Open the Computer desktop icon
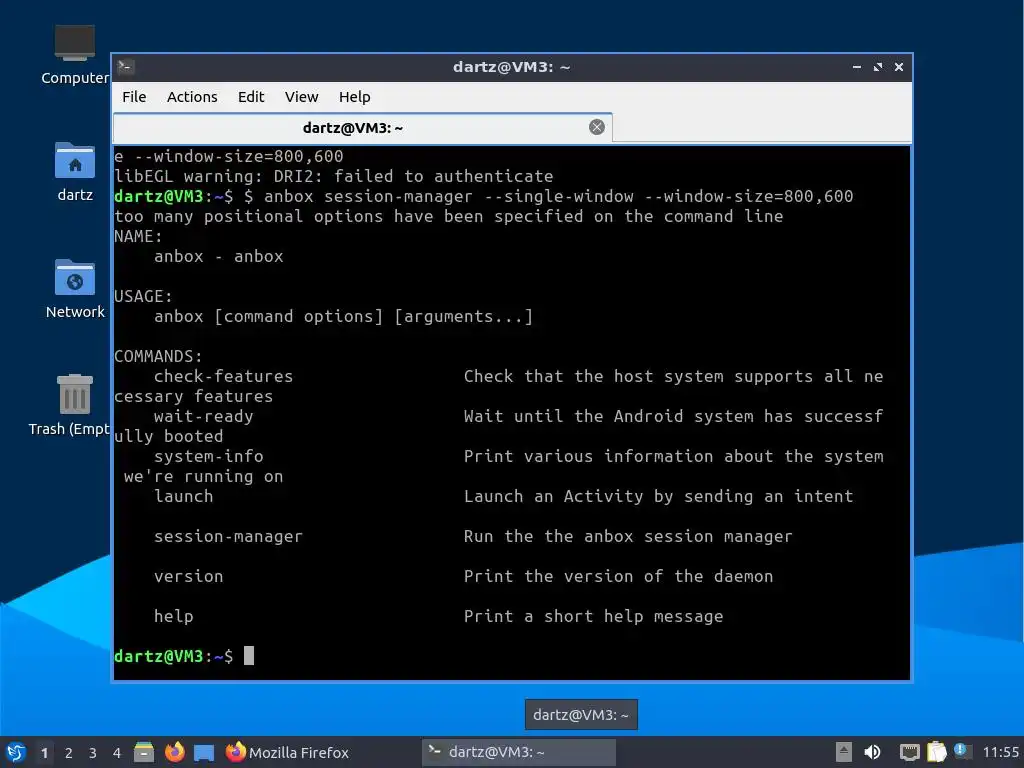The width and height of the screenshot is (1024, 768). (x=74, y=55)
